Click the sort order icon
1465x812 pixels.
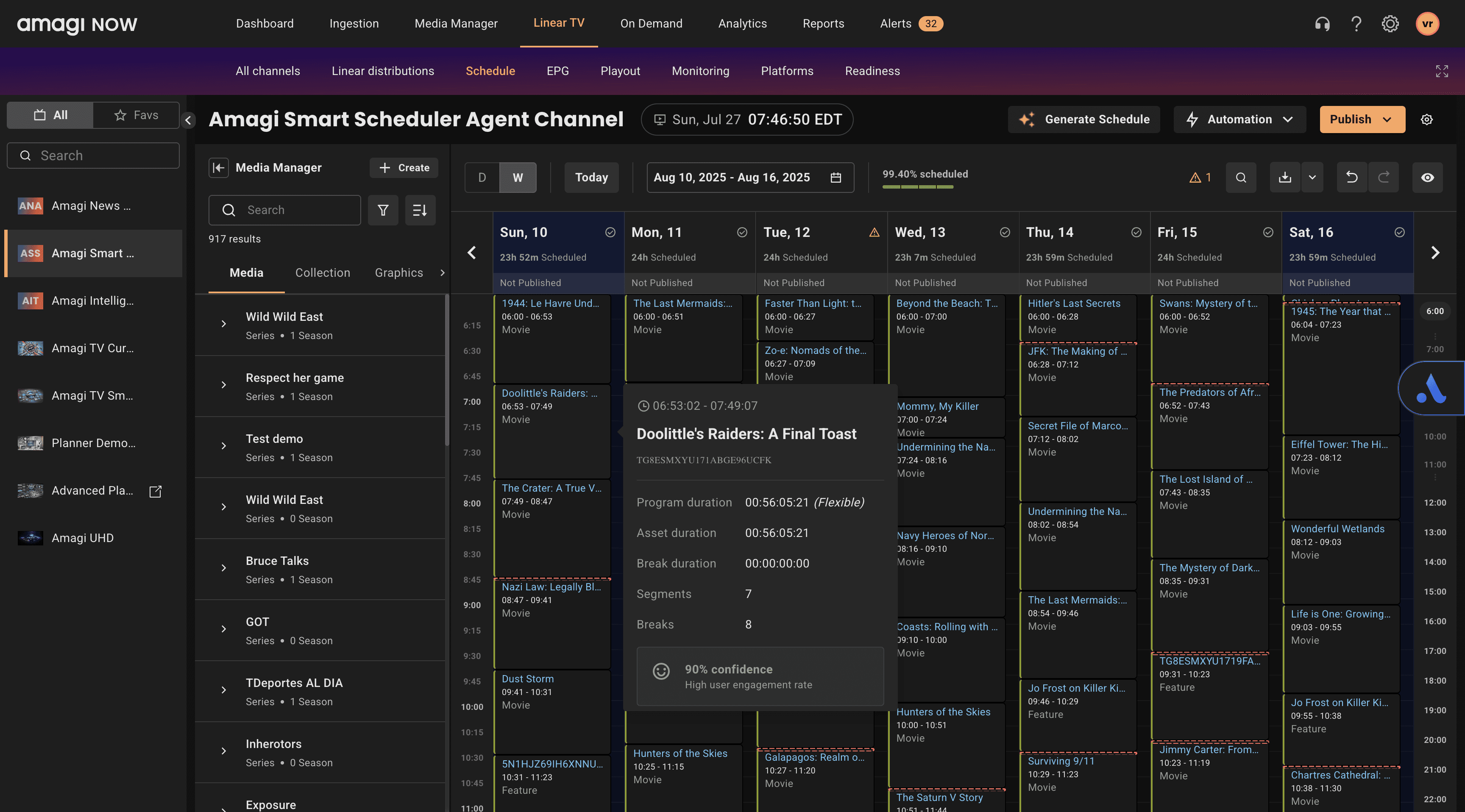coord(420,210)
